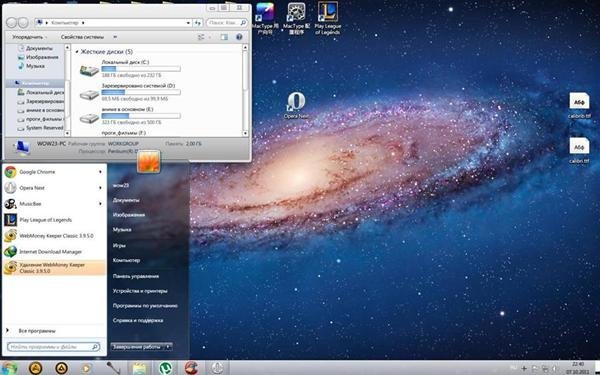Open Игры in the Start menu

pos(119,245)
